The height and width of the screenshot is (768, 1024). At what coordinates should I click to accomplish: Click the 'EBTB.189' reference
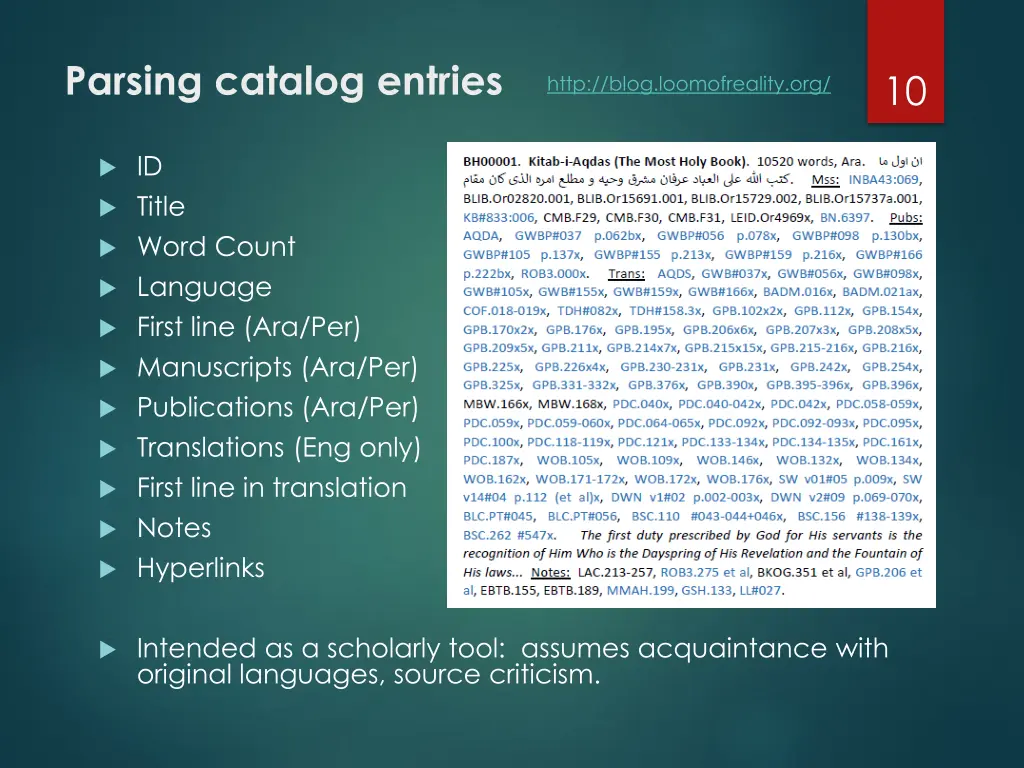572,592
